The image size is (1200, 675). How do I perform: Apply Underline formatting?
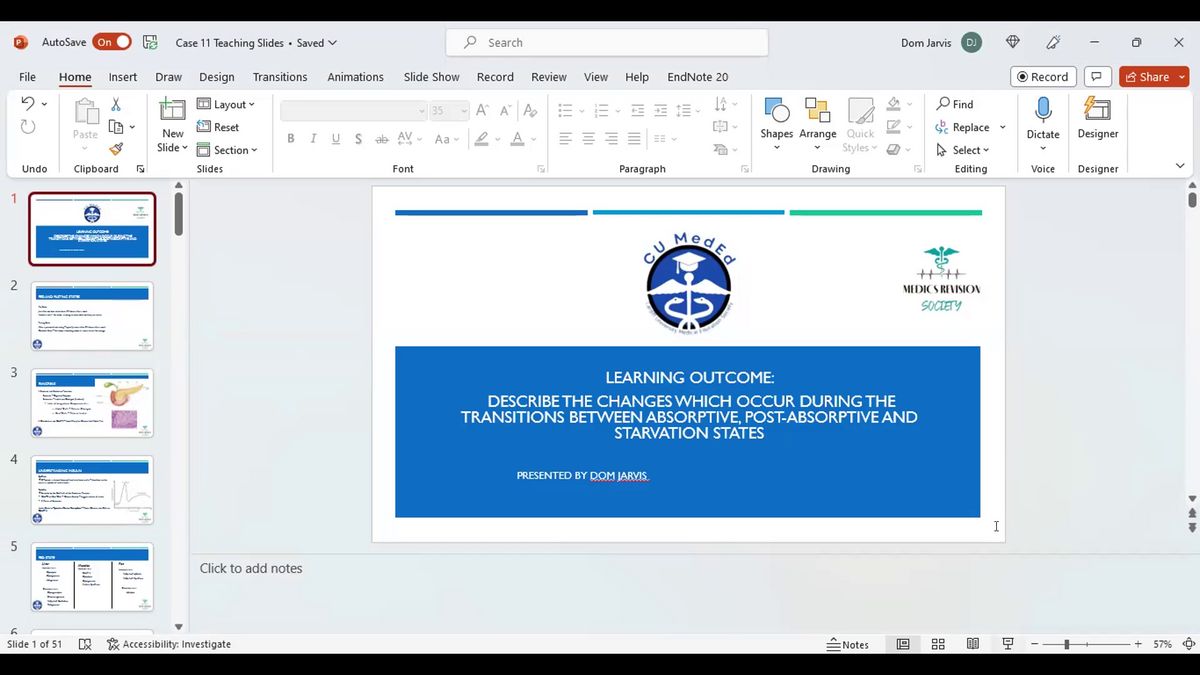335,139
